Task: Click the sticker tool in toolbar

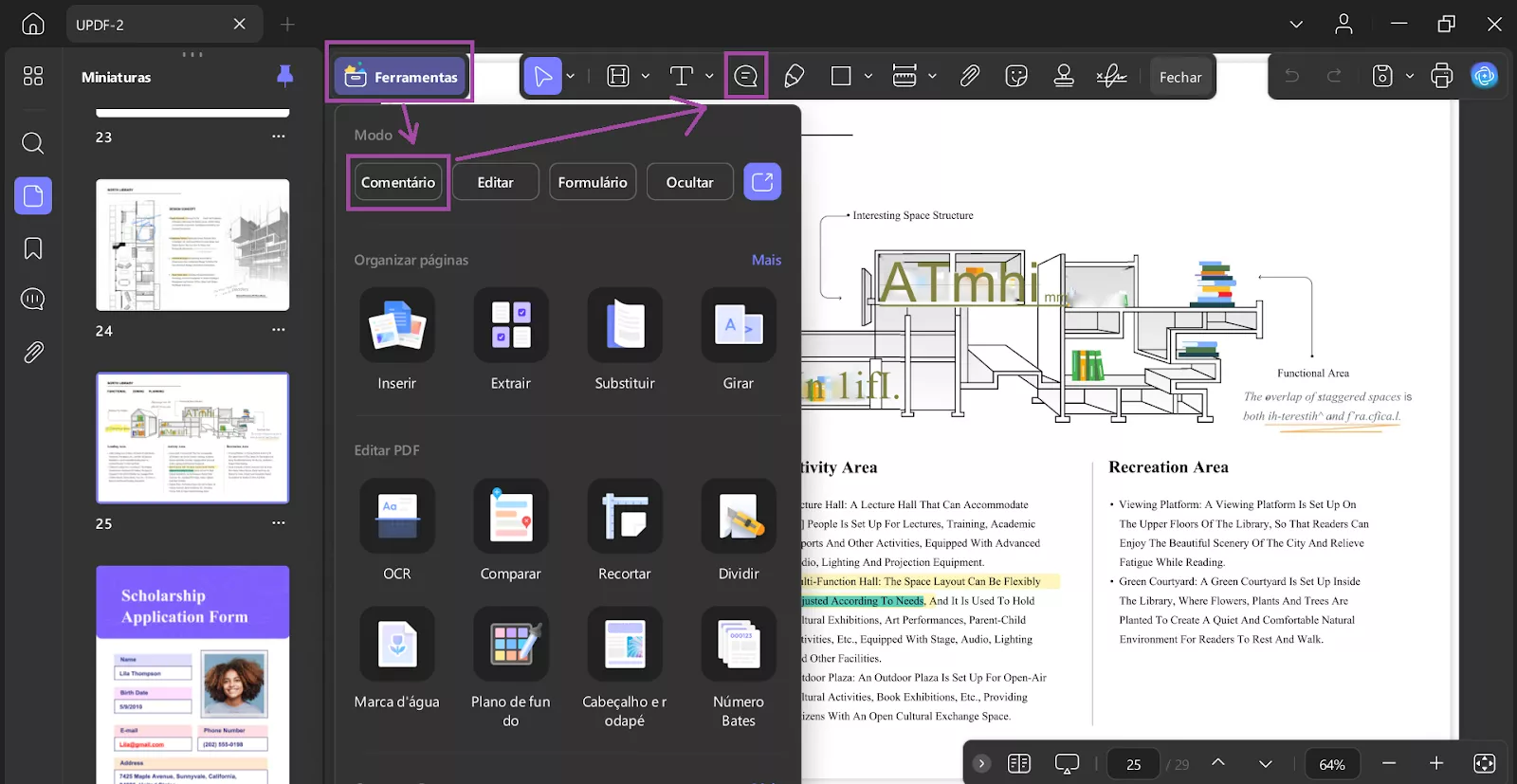Action: (1016, 77)
